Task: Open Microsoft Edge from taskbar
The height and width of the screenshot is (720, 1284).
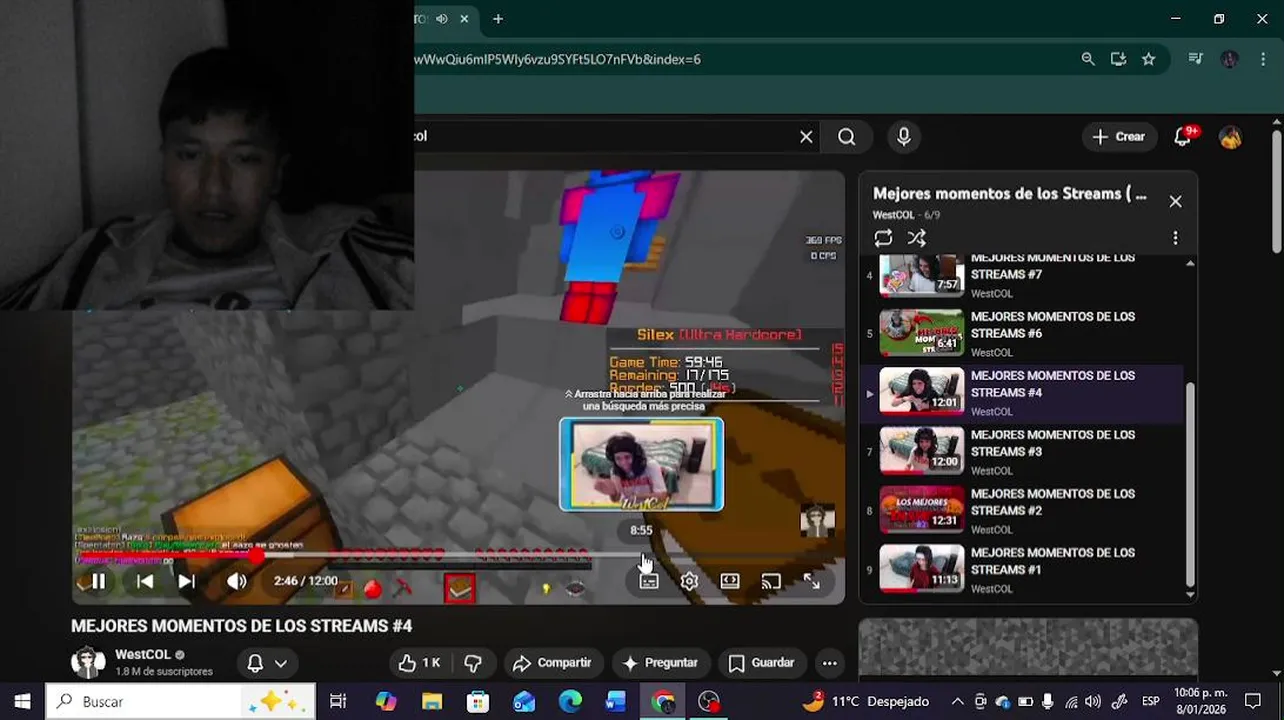Action: [570, 701]
